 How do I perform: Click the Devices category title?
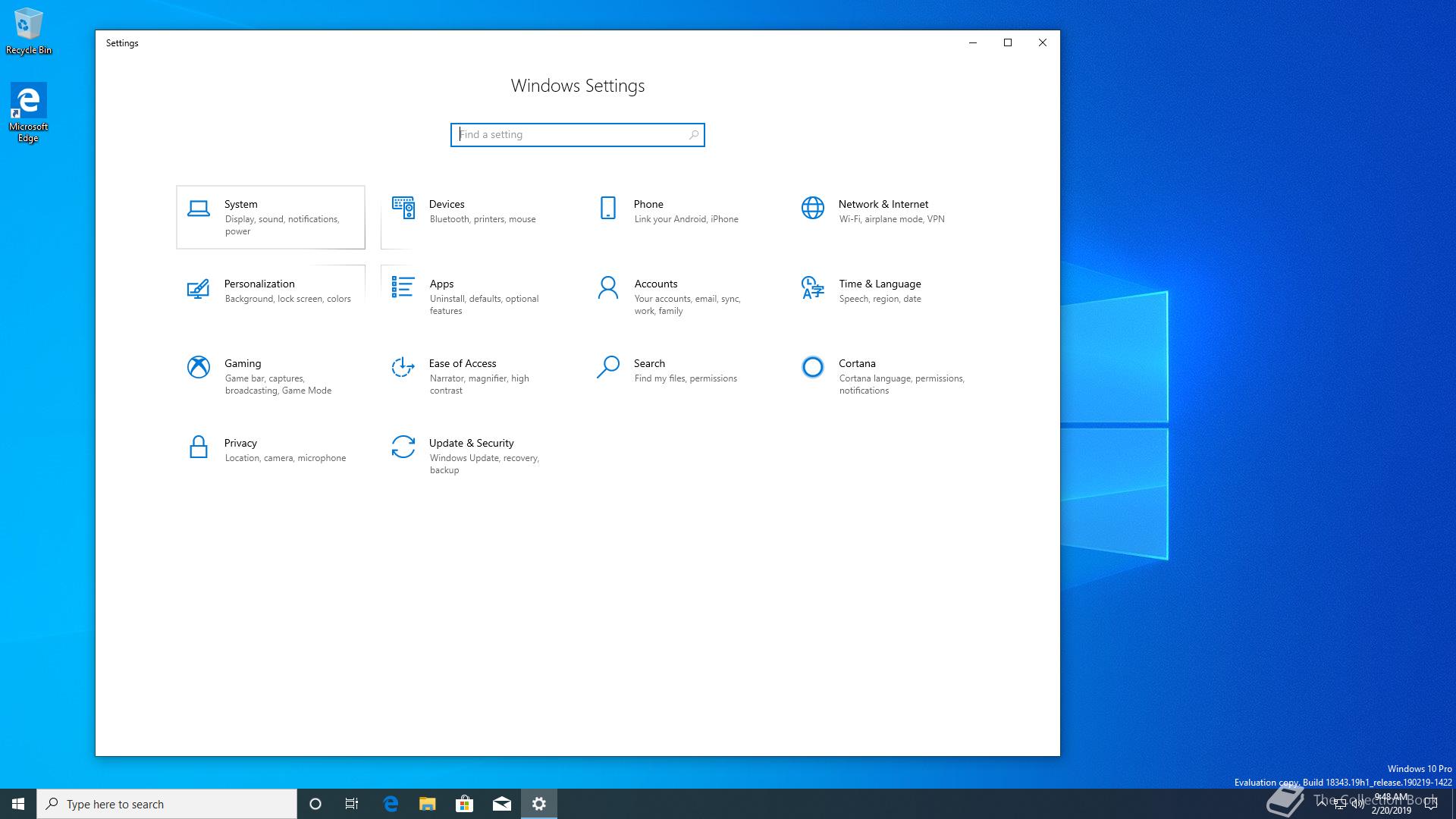(x=447, y=204)
